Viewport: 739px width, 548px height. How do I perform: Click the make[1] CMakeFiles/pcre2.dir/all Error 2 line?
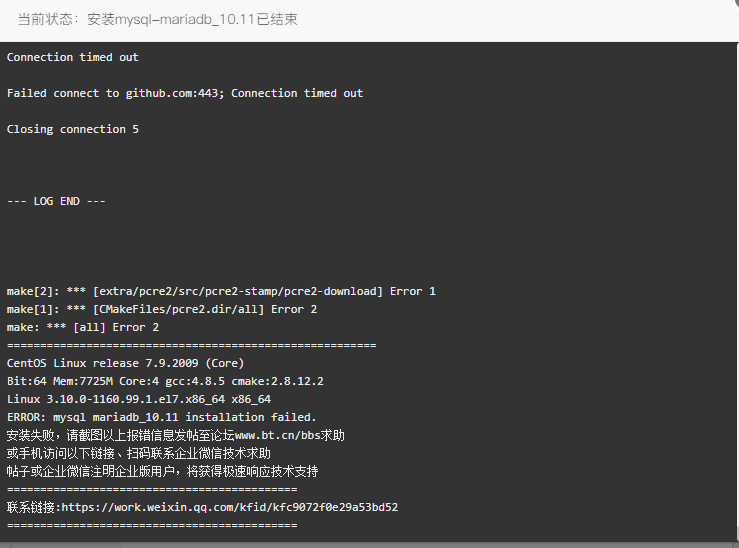pos(162,309)
